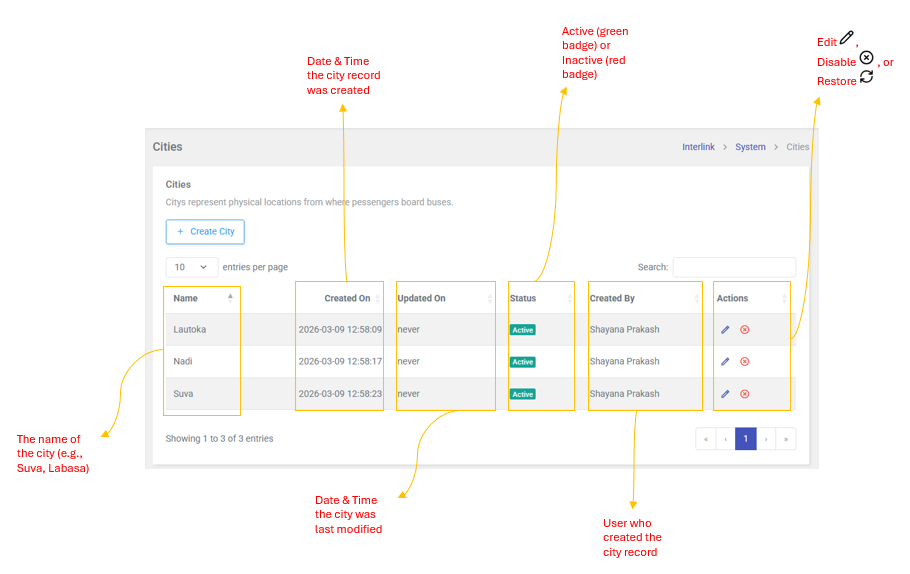Click the edit pencil for Suva
The image size is (910, 574).
(x=725, y=394)
